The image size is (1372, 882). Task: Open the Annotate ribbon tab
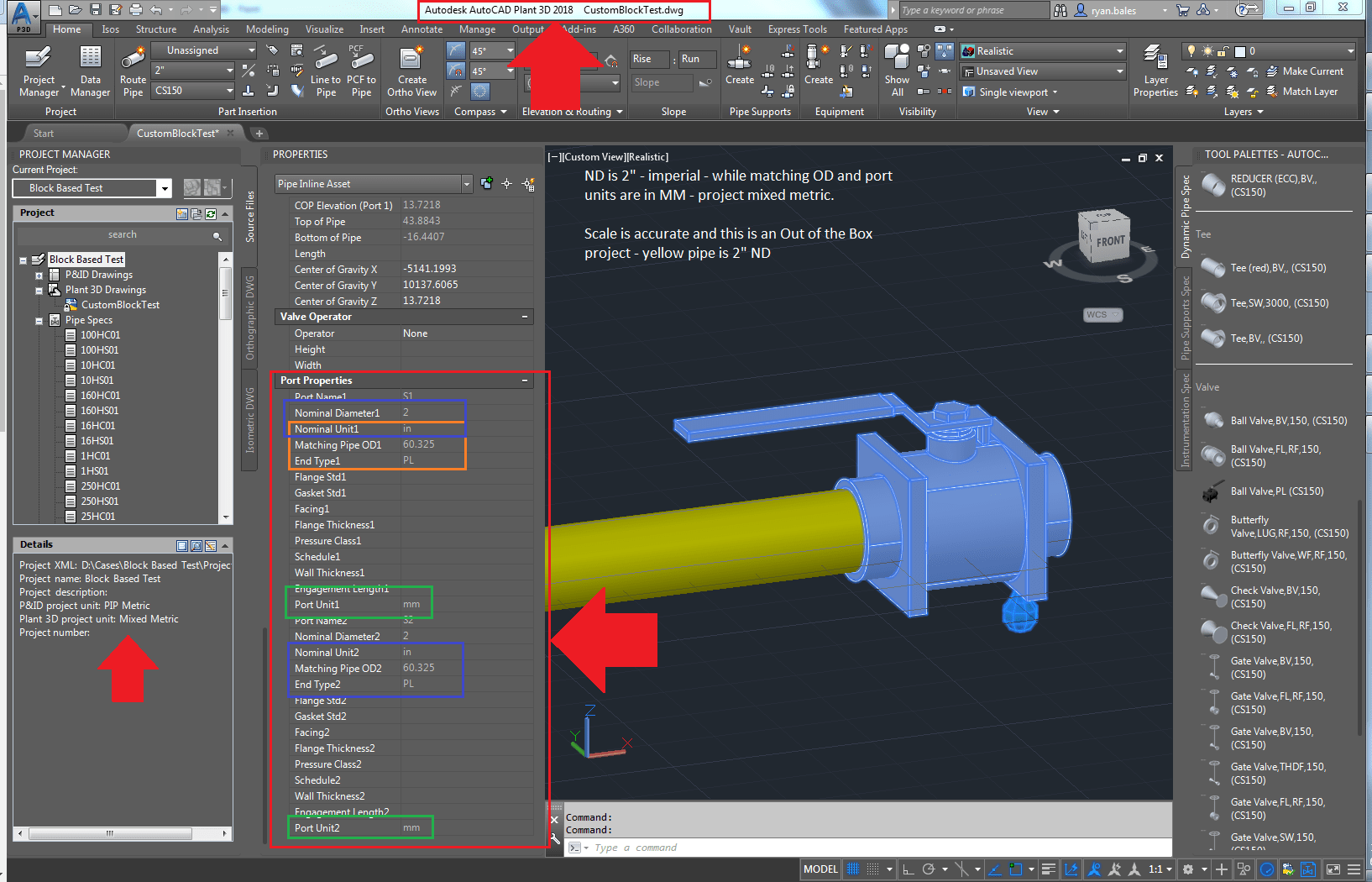(422, 29)
